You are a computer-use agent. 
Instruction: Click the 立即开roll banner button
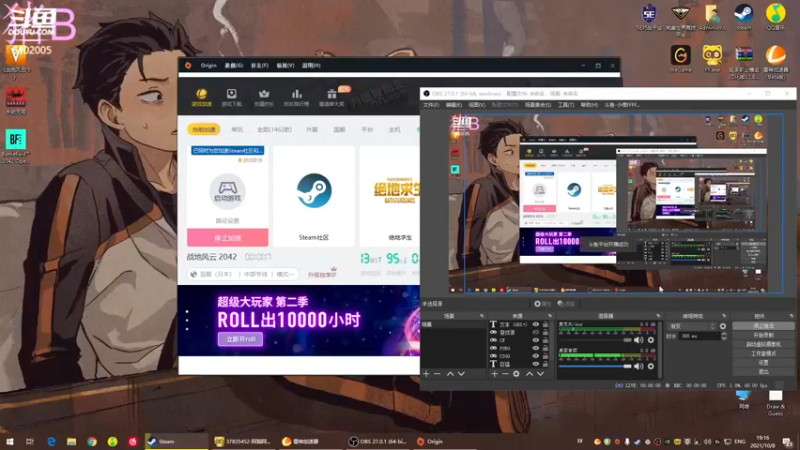pyautogui.click(x=240, y=339)
